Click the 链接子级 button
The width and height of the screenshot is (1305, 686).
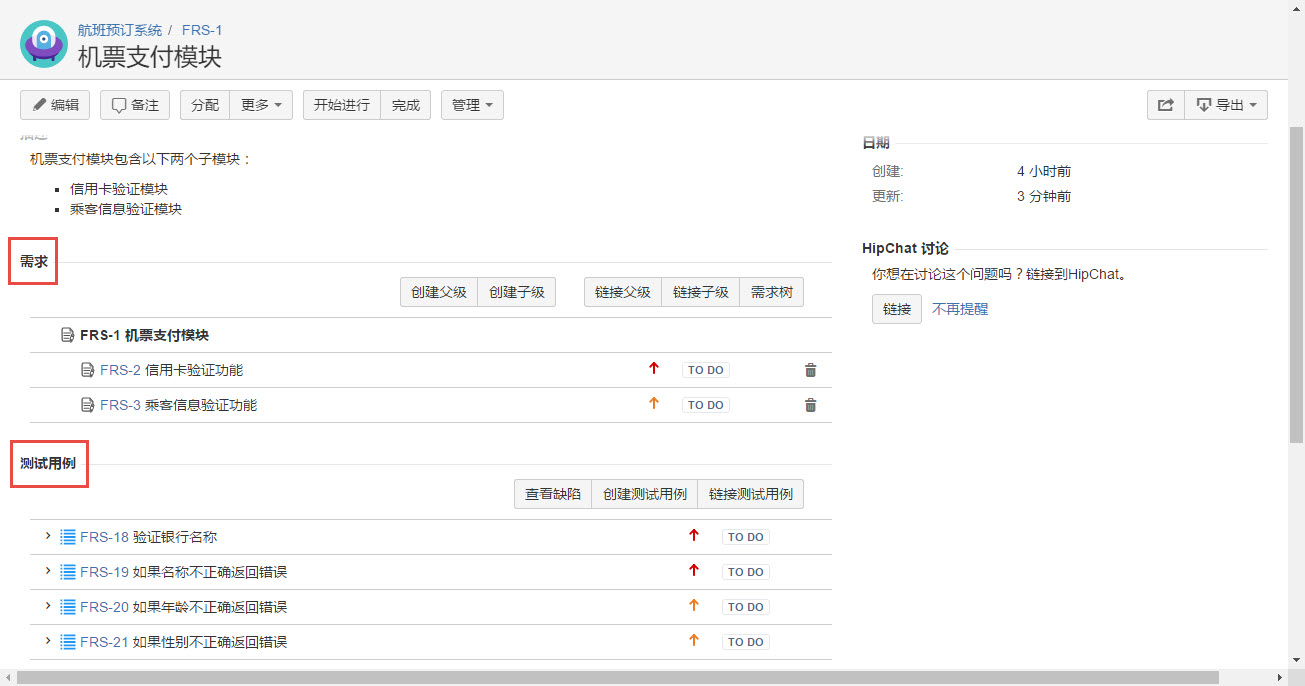(701, 292)
